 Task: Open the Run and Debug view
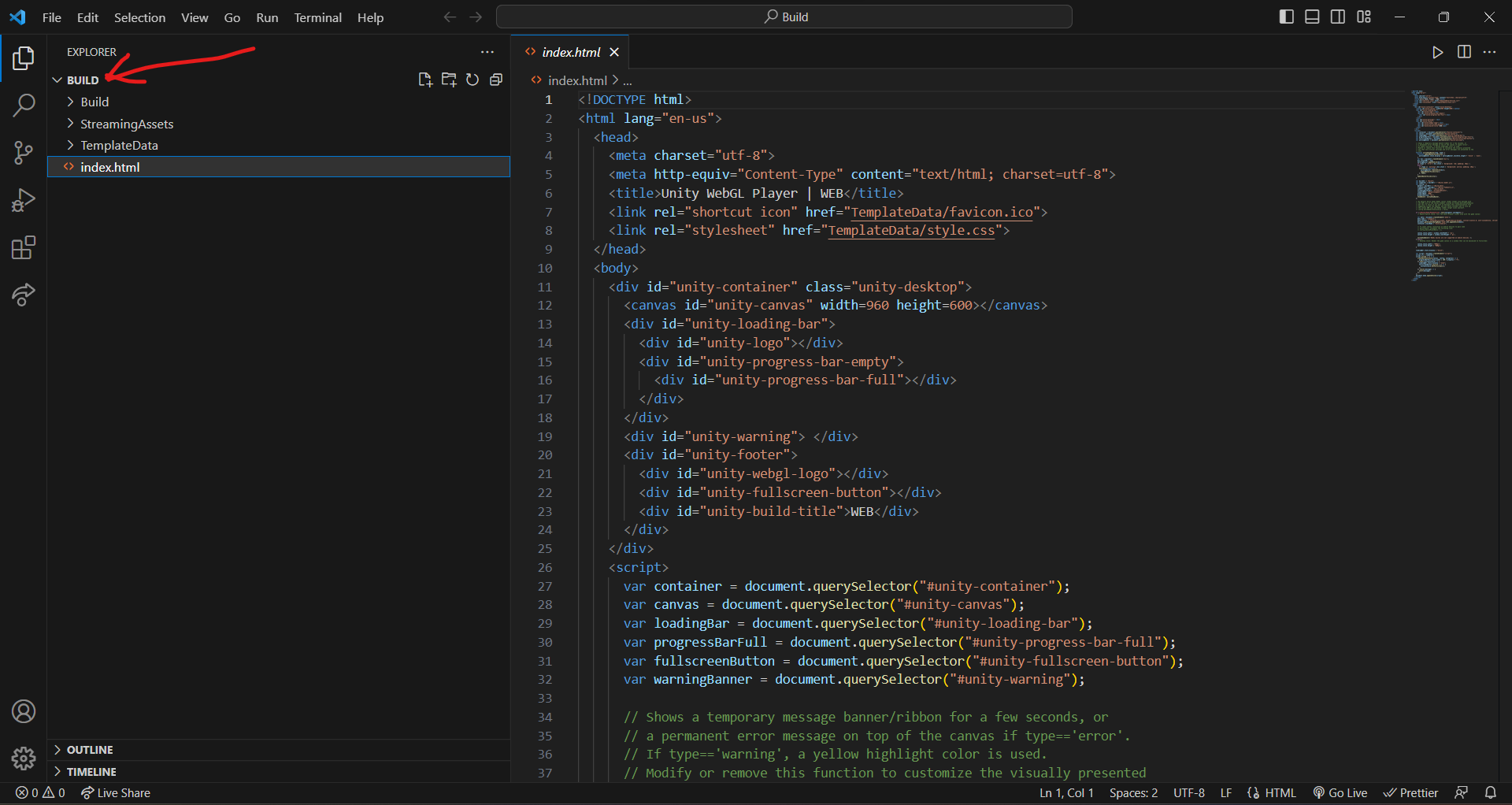(24, 200)
